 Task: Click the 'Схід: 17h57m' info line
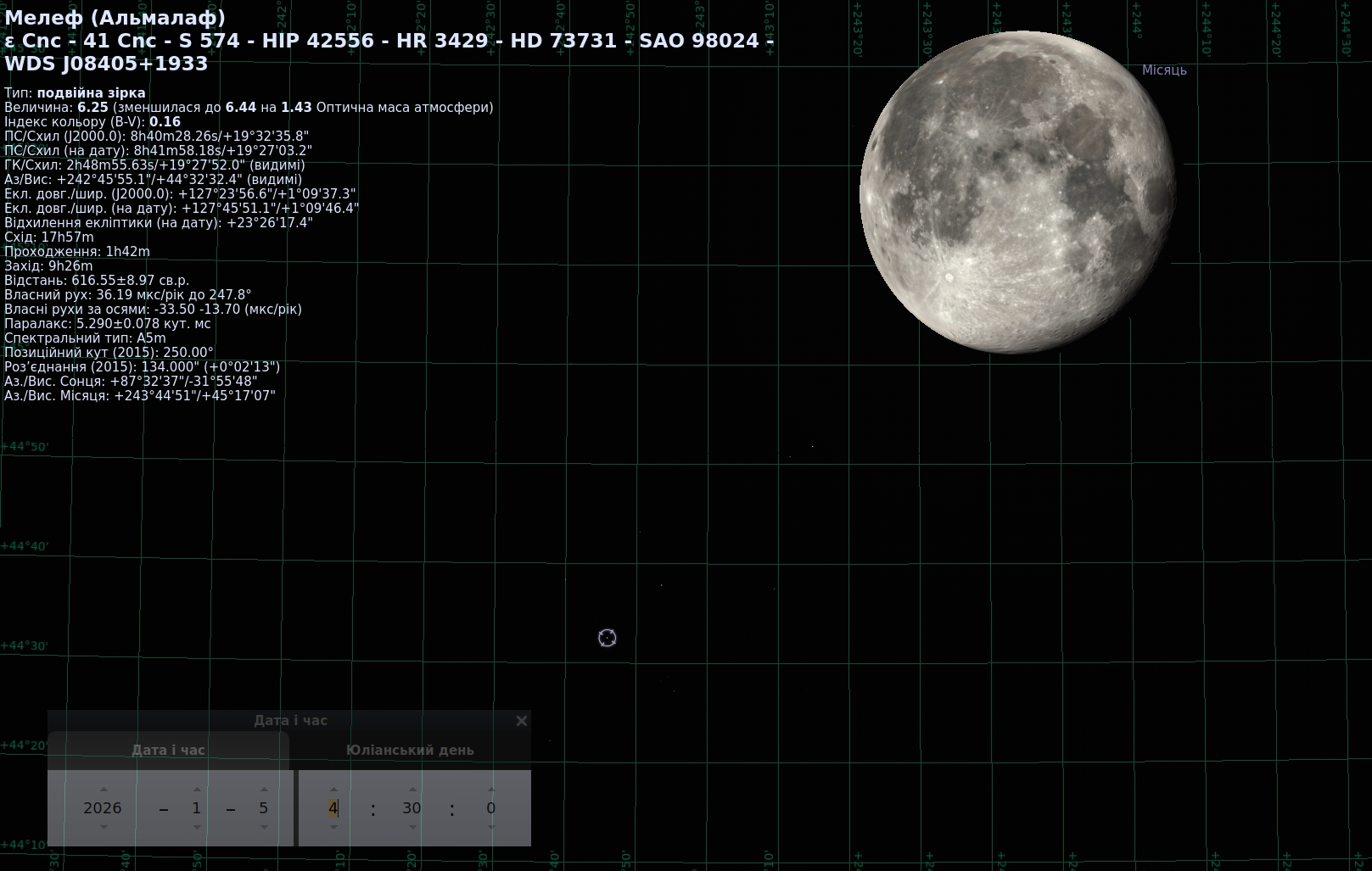(49, 237)
